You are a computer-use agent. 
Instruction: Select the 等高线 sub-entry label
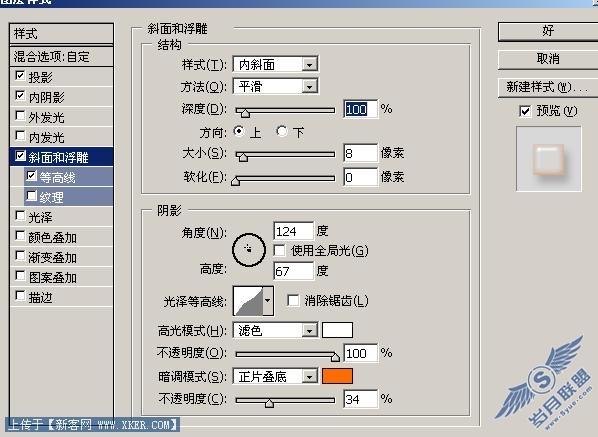click(x=58, y=177)
